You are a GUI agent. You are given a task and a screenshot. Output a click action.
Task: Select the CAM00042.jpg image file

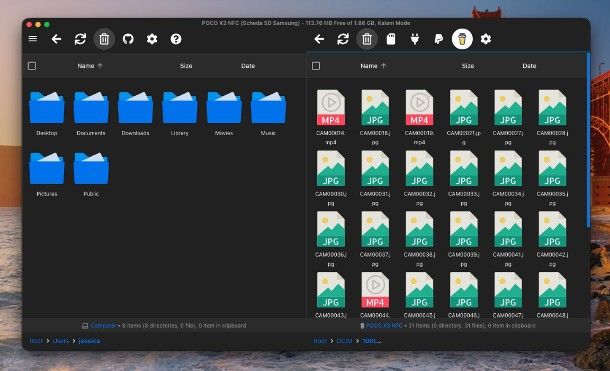click(x=552, y=238)
